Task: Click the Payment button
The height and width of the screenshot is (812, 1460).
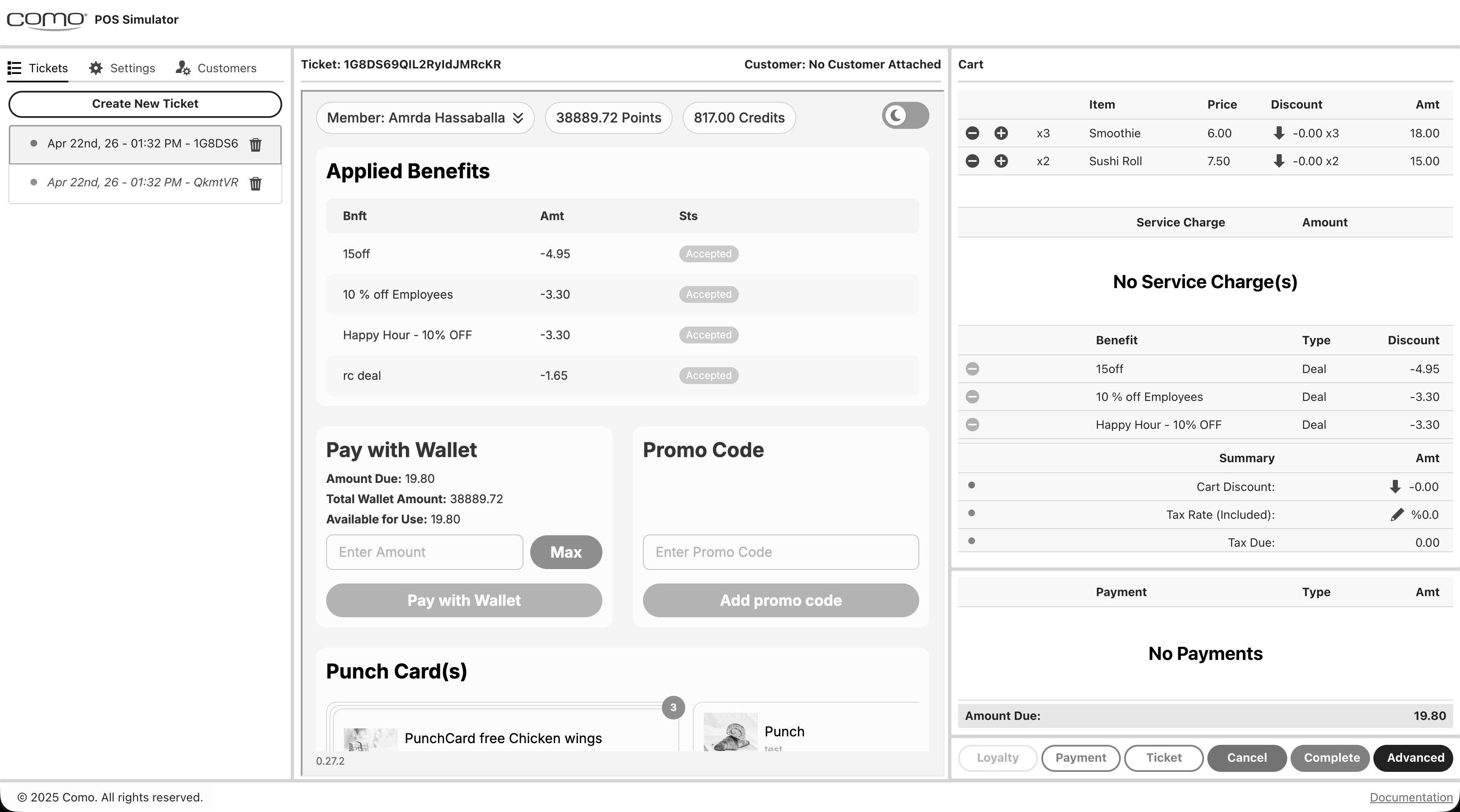Action: [x=1080, y=758]
